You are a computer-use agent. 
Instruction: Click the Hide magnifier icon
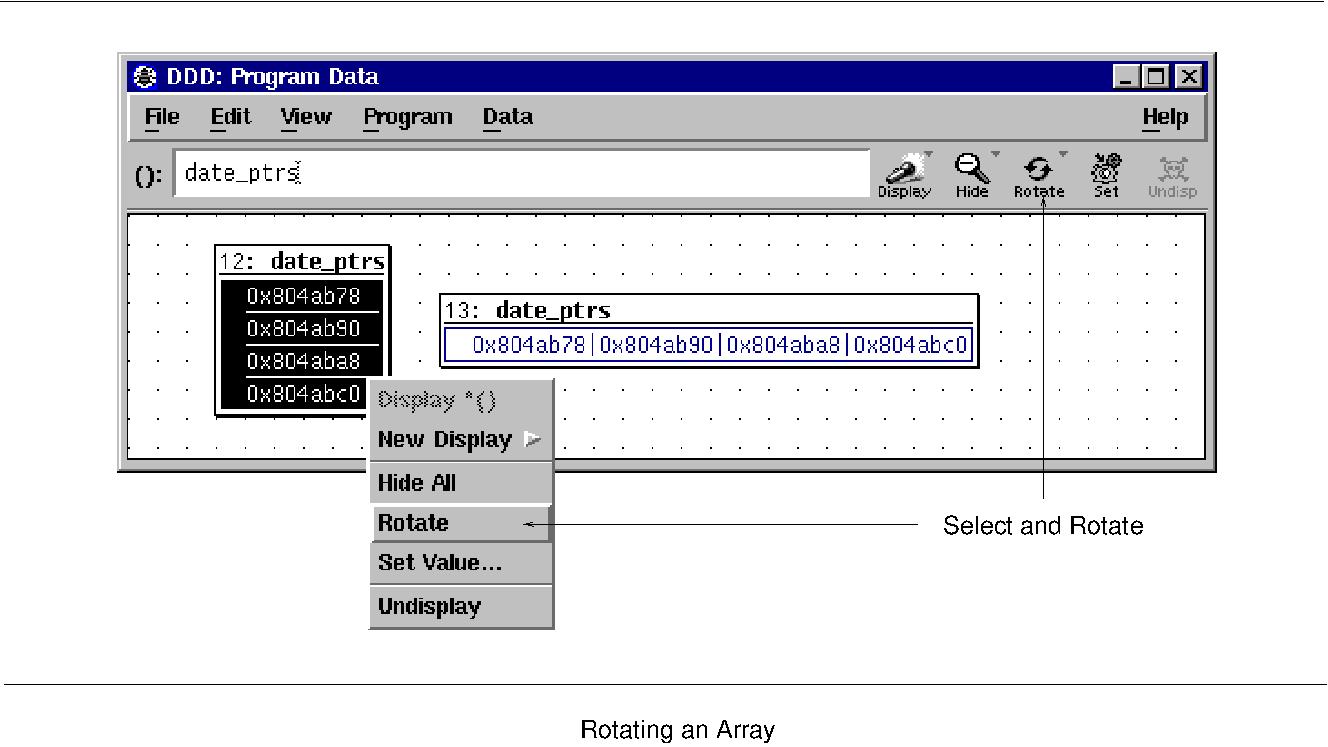tap(971, 175)
